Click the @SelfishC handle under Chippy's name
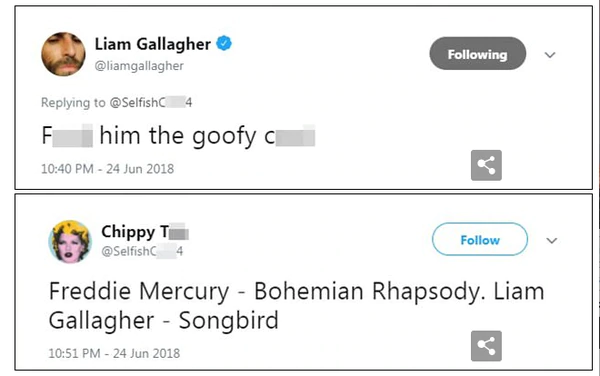The image size is (600, 376). [x=142, y=251]
